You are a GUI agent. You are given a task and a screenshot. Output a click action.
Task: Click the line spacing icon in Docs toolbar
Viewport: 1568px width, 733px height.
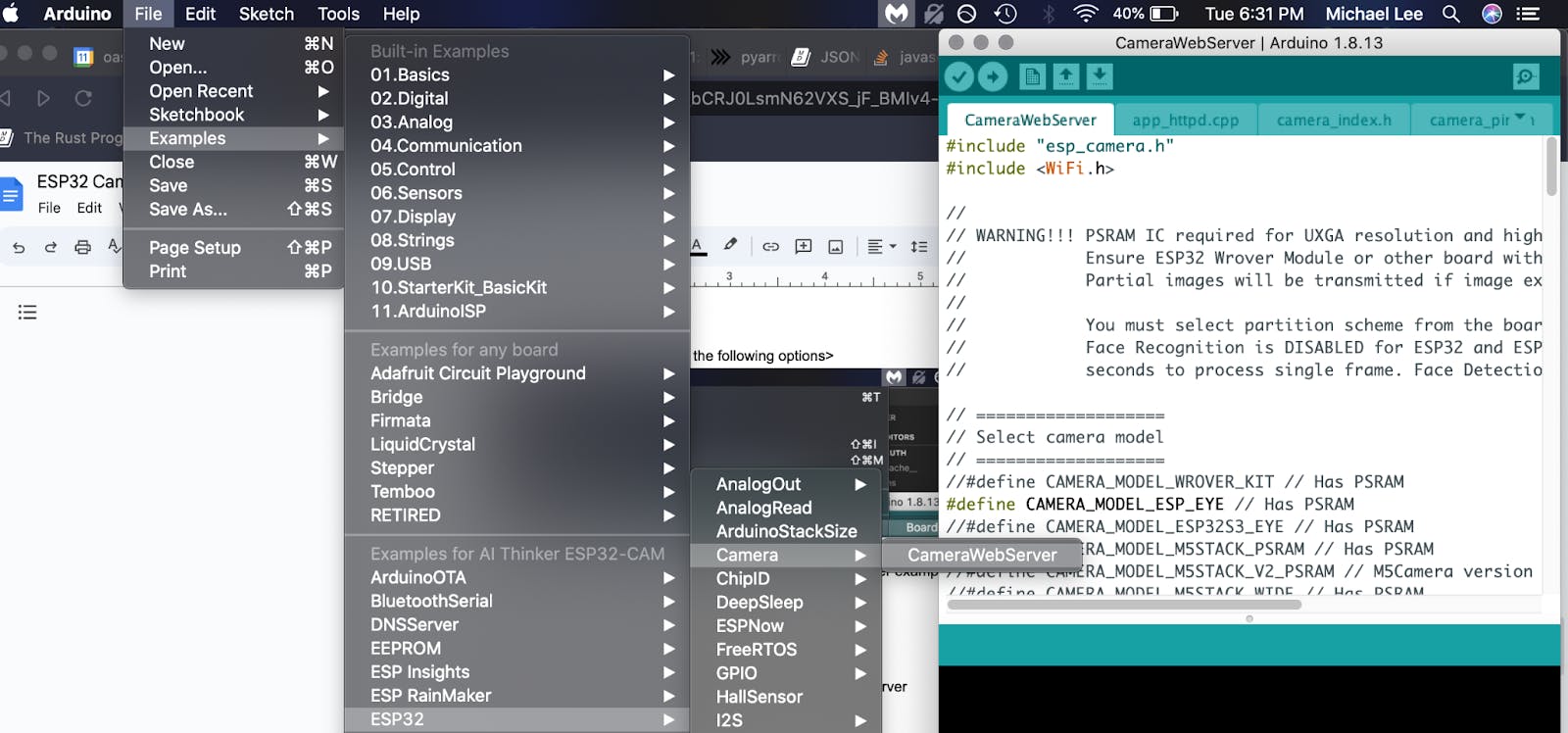[x=919, y=246]
